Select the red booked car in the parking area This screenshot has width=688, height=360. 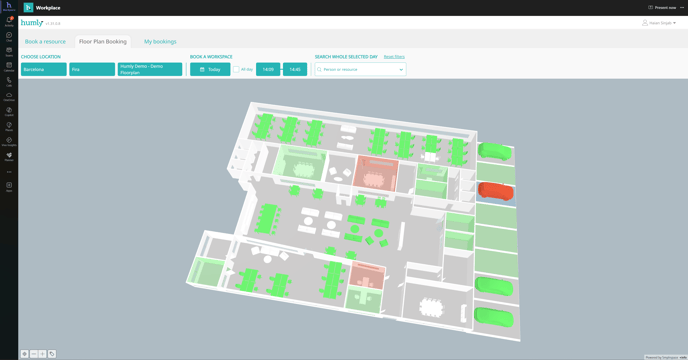496,191
